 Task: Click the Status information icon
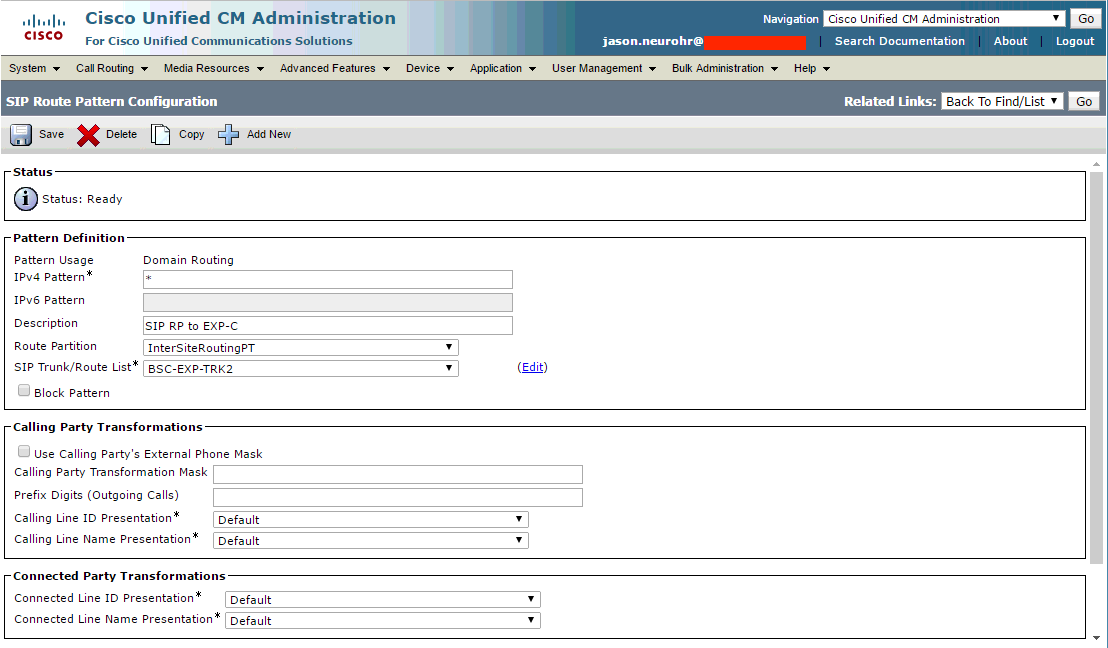[26, 199]
